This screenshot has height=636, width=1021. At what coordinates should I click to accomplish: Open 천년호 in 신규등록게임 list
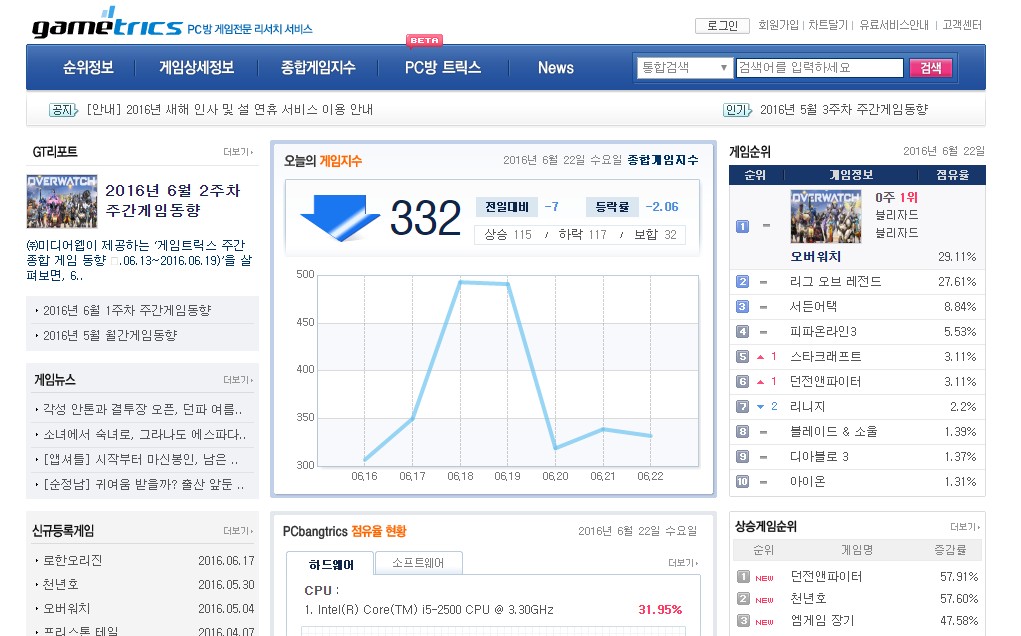click(x=61, y=585)
